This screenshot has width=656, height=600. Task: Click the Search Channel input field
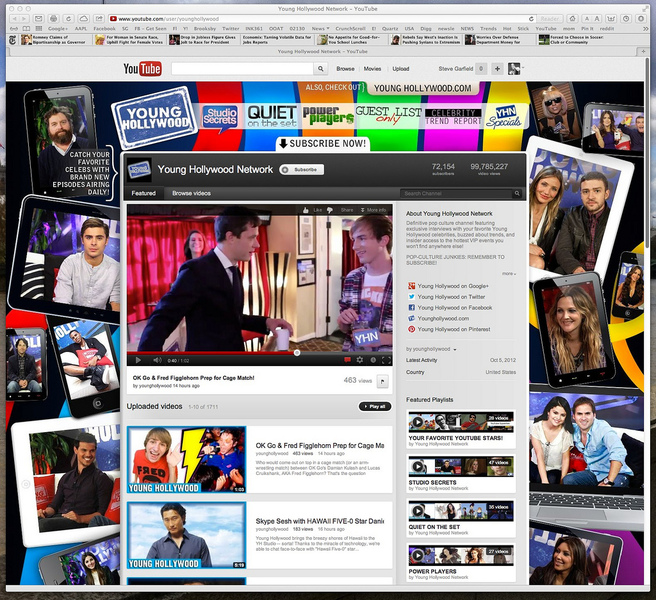click(458, 193)
